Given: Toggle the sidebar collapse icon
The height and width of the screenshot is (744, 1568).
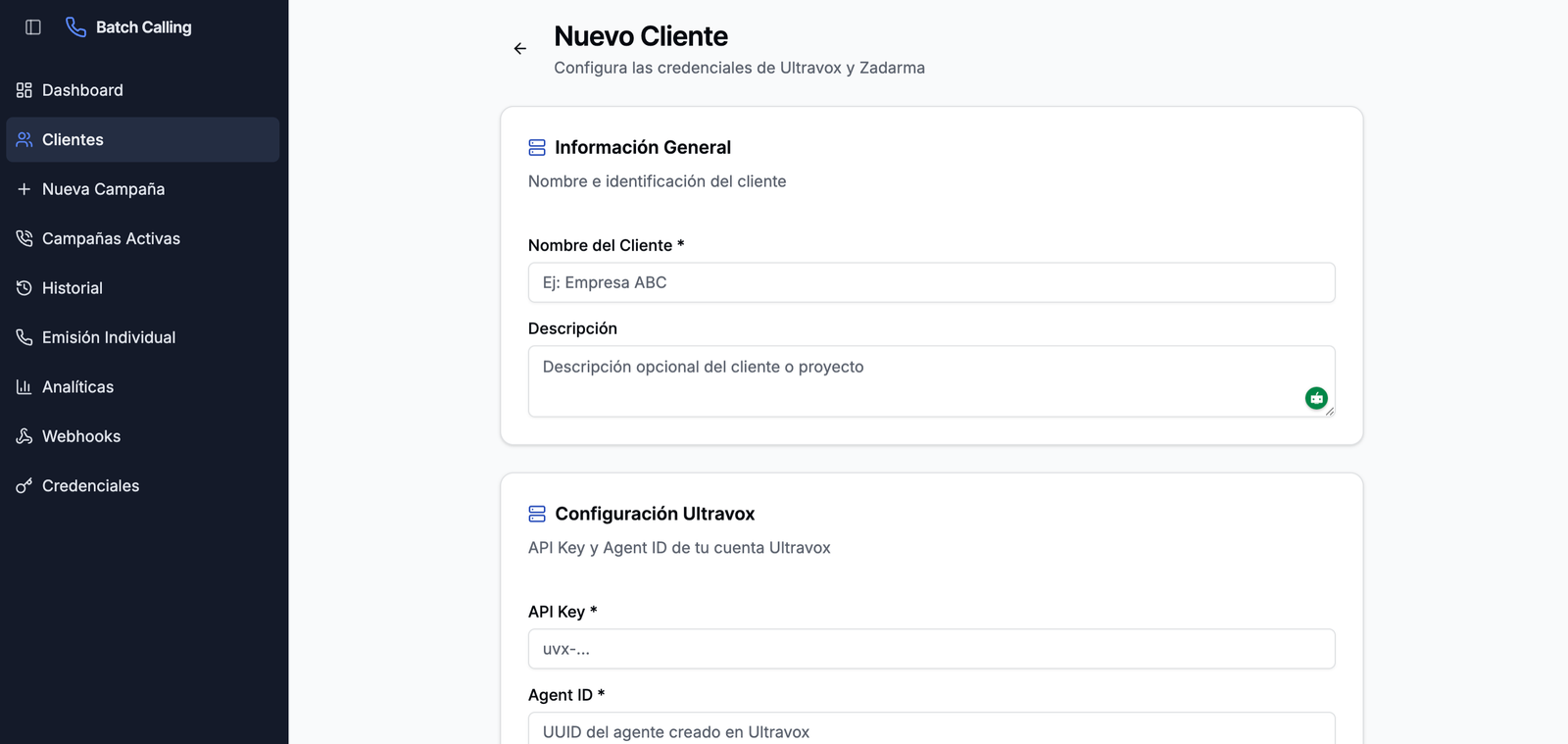Looking at the screenshot, I should coord(33,27).
